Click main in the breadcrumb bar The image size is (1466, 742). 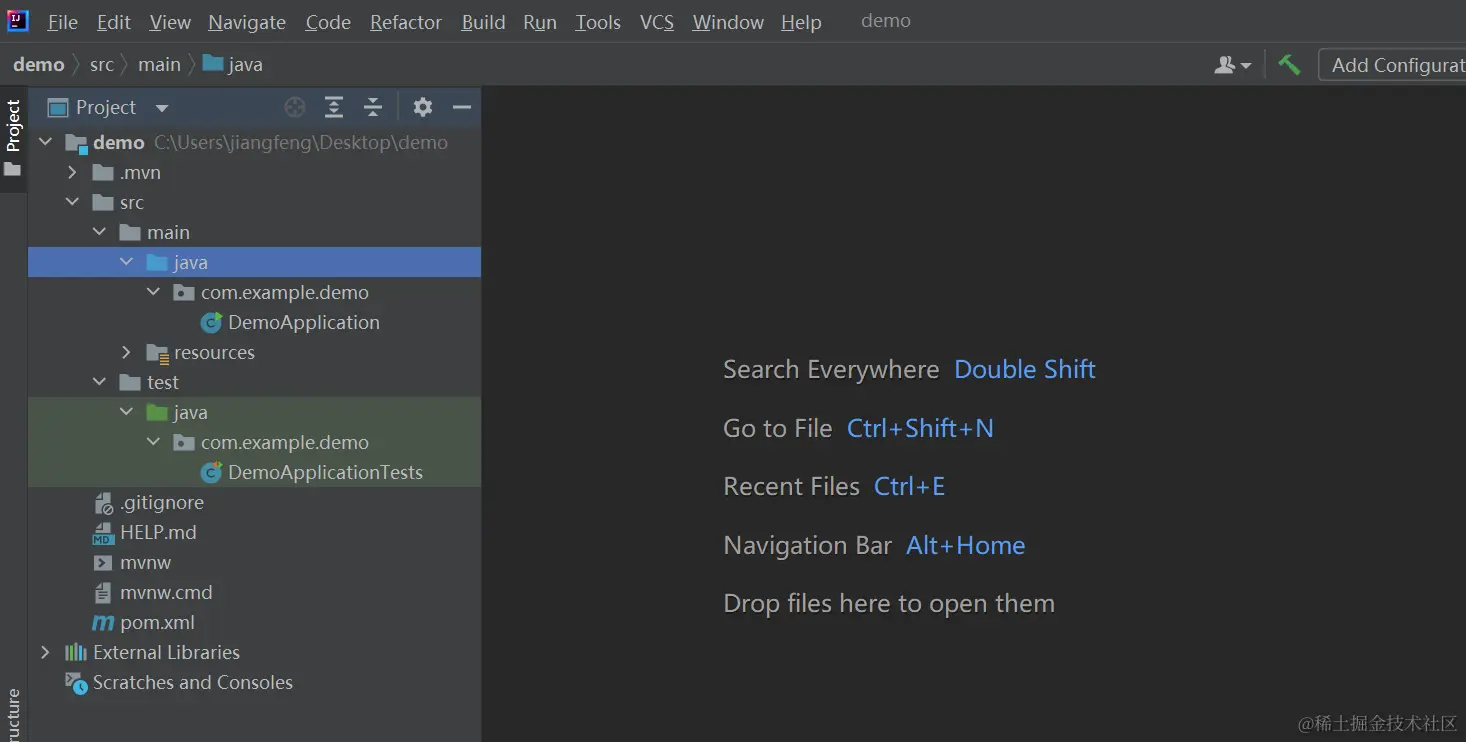click(160, 65)
